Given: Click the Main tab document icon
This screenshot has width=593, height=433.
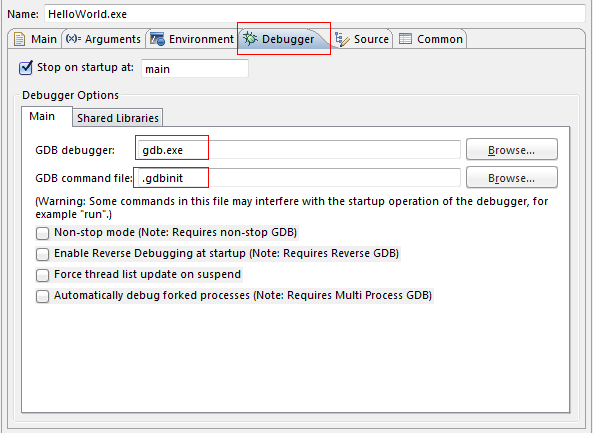Looking at the screenshot, I should (x=20, y=39).
